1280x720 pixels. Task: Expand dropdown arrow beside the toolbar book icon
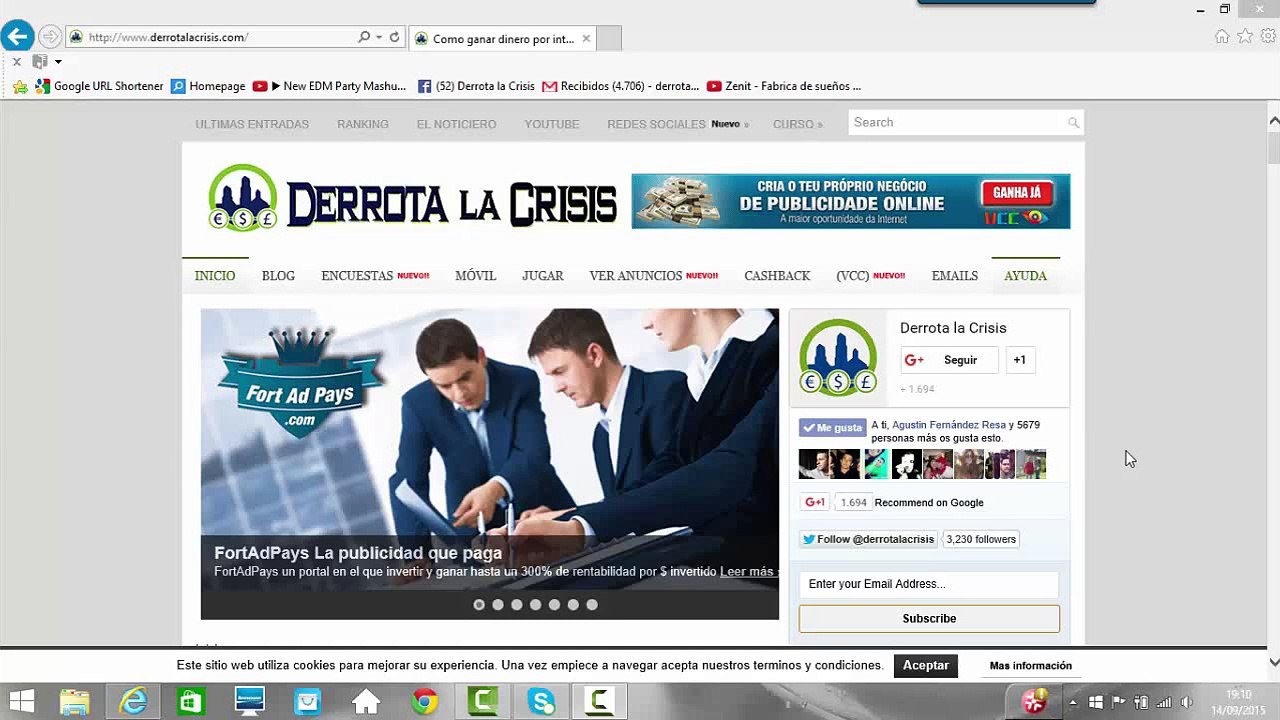coord(58,62)
